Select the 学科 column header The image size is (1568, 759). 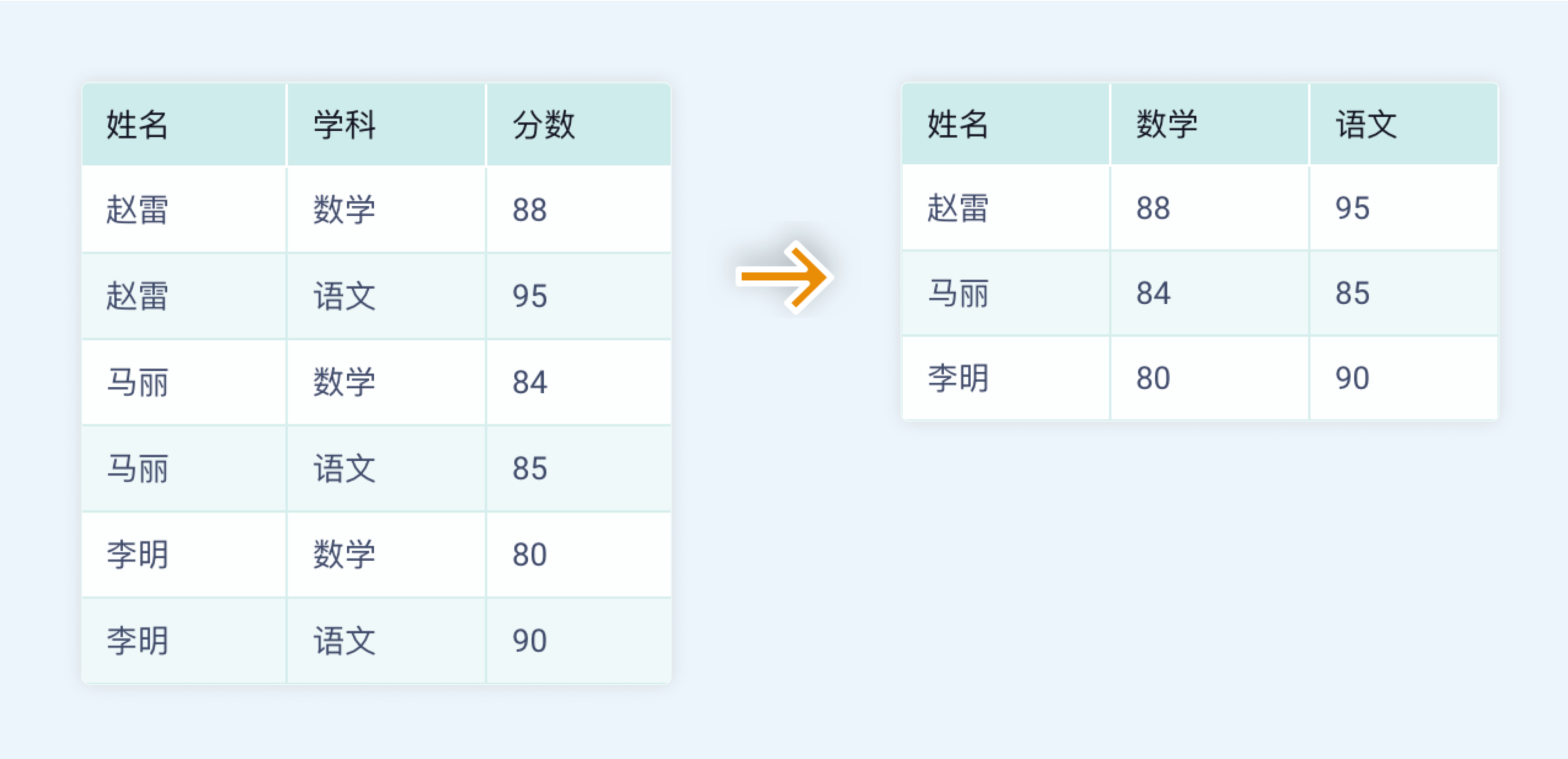tap(345, 125)
